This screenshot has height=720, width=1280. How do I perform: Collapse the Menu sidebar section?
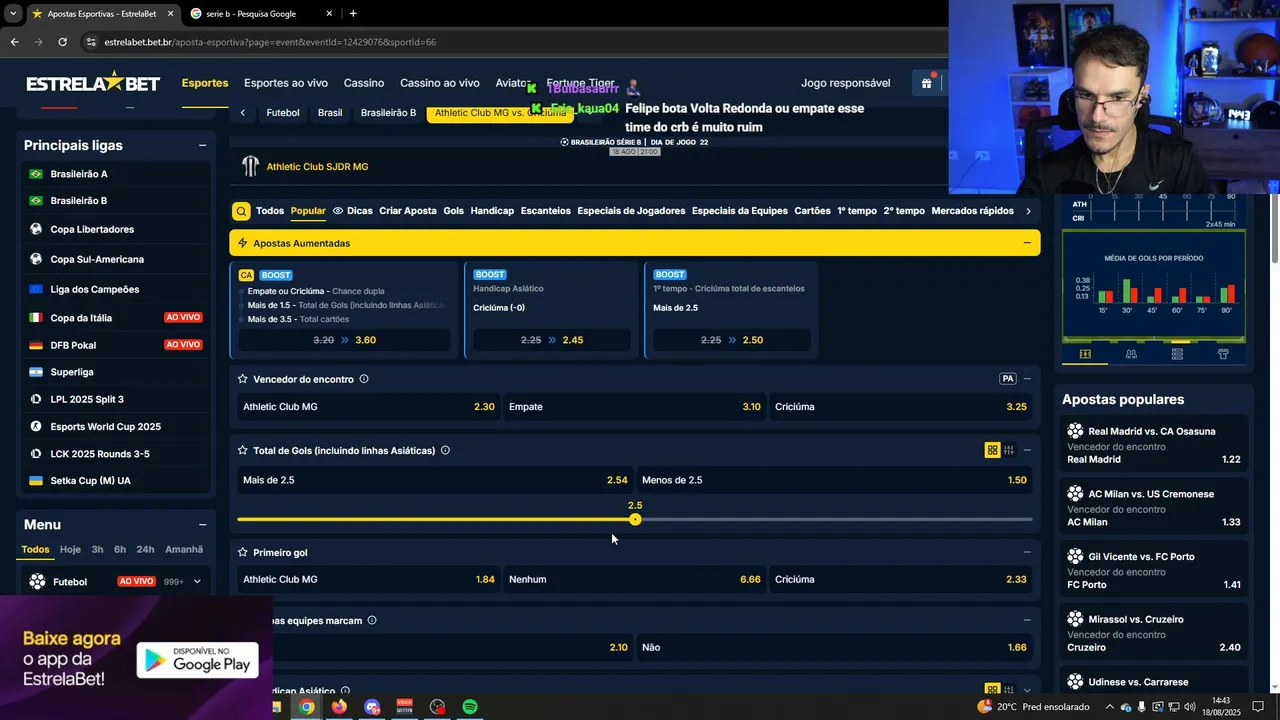[202, 525]
